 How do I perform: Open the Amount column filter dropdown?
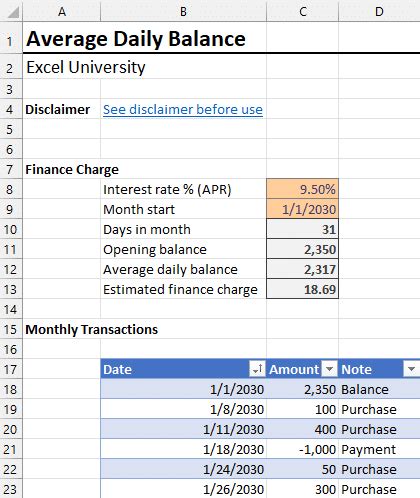pyautogui.click(x=329, y=369)
